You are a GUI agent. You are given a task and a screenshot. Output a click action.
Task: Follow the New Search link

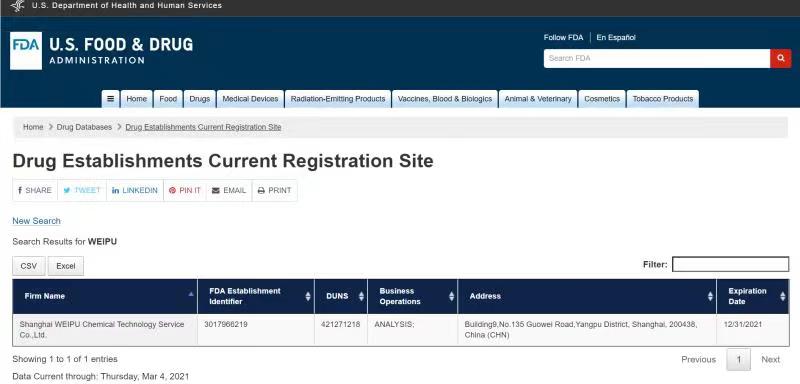tap(37, 221)
